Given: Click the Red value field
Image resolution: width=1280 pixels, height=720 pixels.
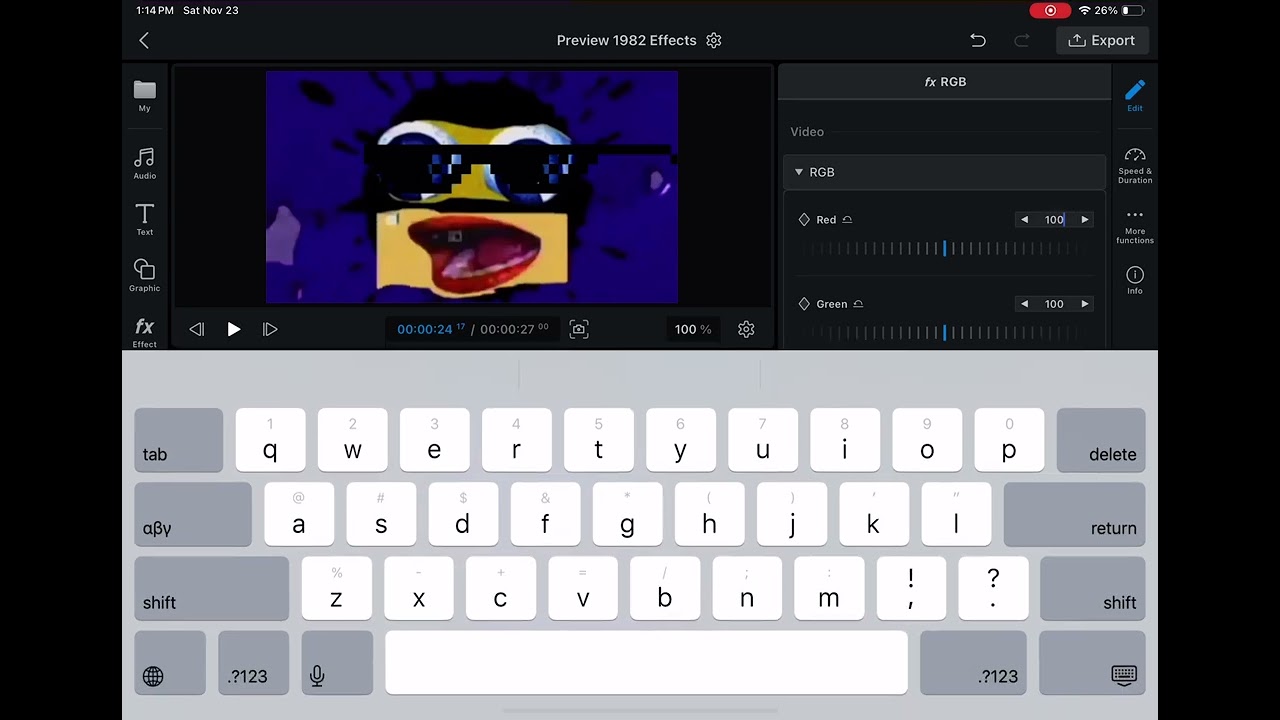Looking at the screenshot, I should pos(1054,220).
